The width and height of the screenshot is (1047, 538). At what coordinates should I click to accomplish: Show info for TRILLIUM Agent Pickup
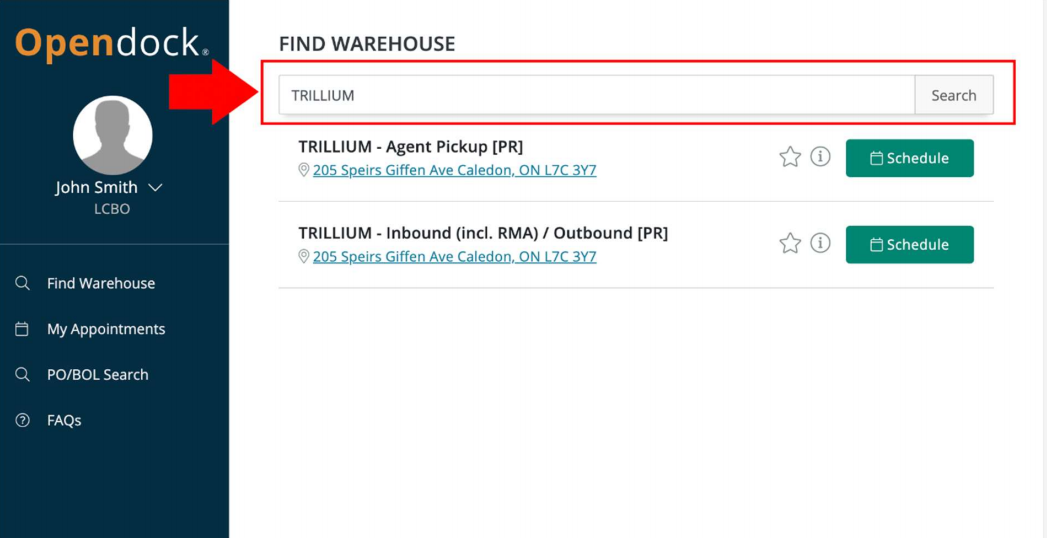(820, 157)
